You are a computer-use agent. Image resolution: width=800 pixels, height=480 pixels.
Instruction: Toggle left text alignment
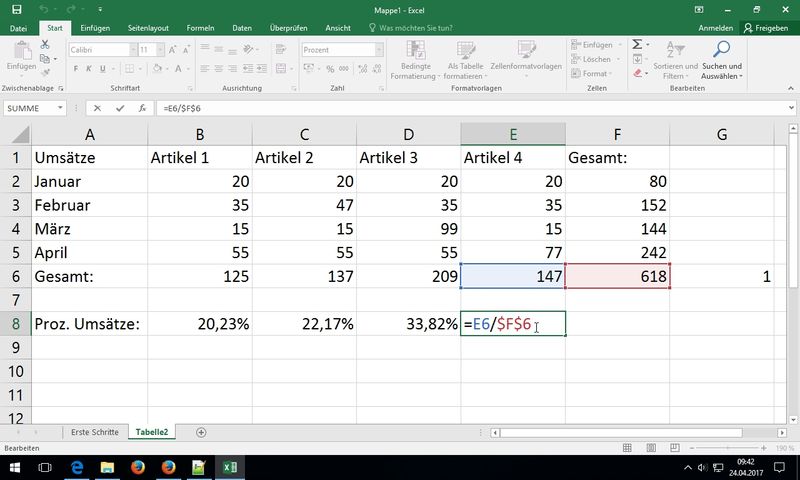[205, 68]
